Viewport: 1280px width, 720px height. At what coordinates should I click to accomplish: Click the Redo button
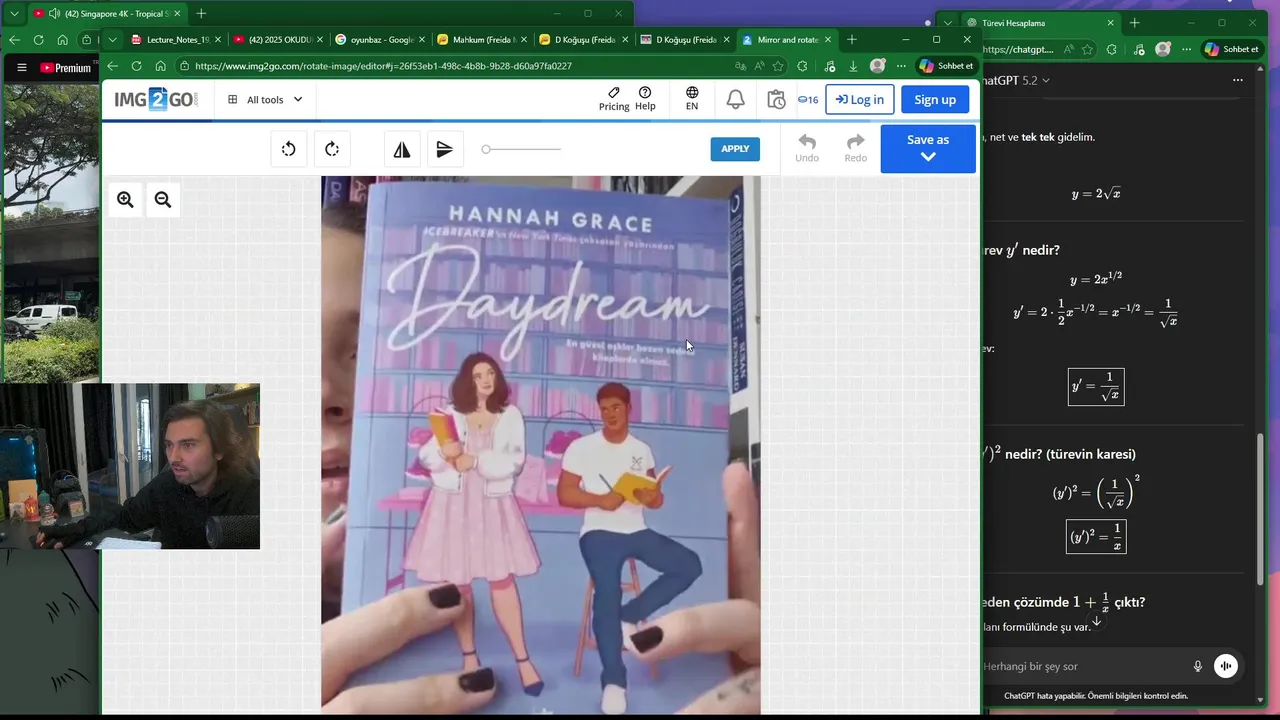tap(856, 148)
